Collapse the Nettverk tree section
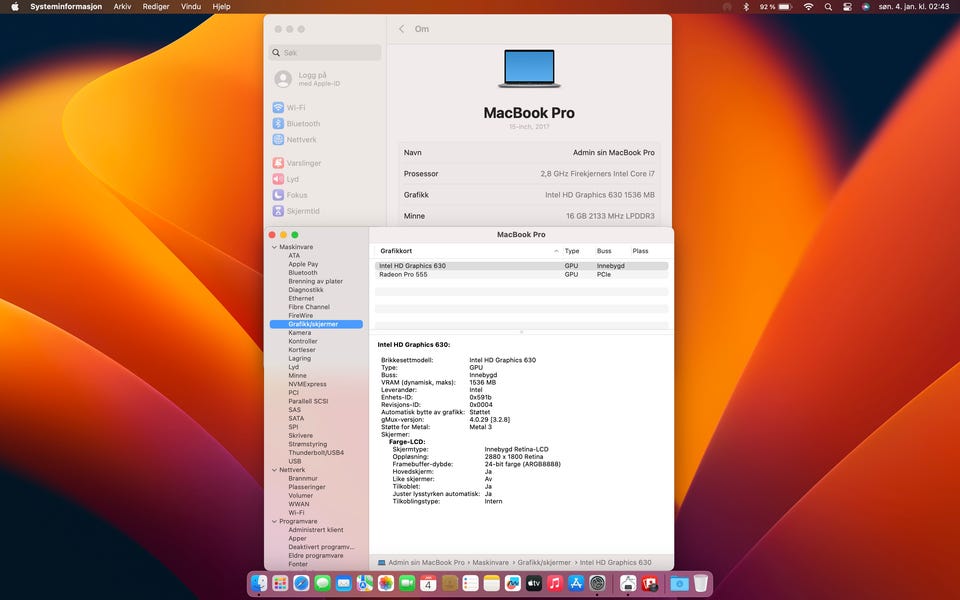The image size is (960, 600). (x=274, y=470)
